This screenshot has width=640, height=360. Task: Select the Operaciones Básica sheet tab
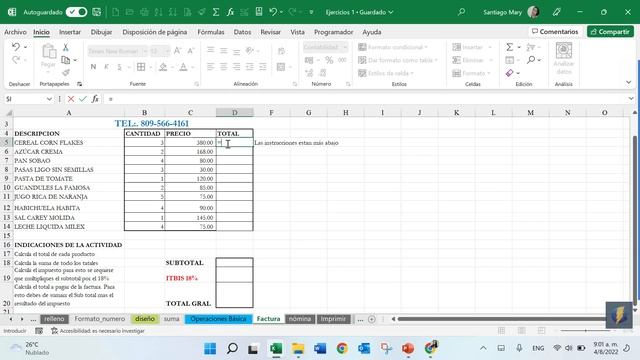218,319
